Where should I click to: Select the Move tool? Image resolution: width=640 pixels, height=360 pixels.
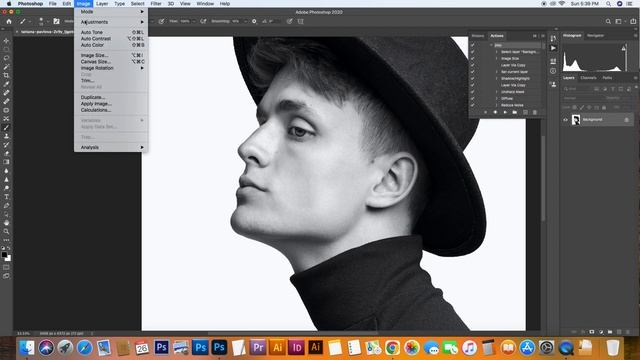(x=6, y=41)
